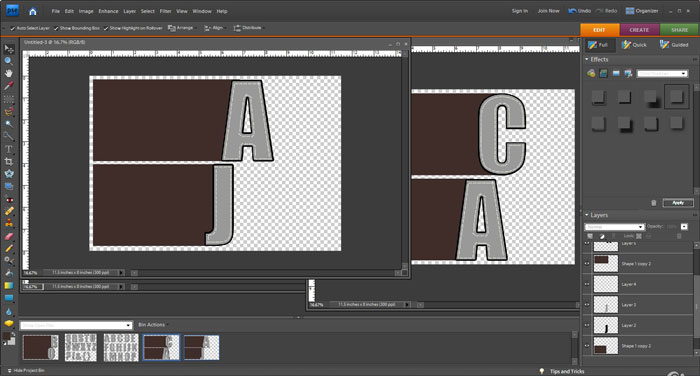This screenshot has height=376, width=700.
Task: Click the Home icon in title bar
Action: pos(33,11)
